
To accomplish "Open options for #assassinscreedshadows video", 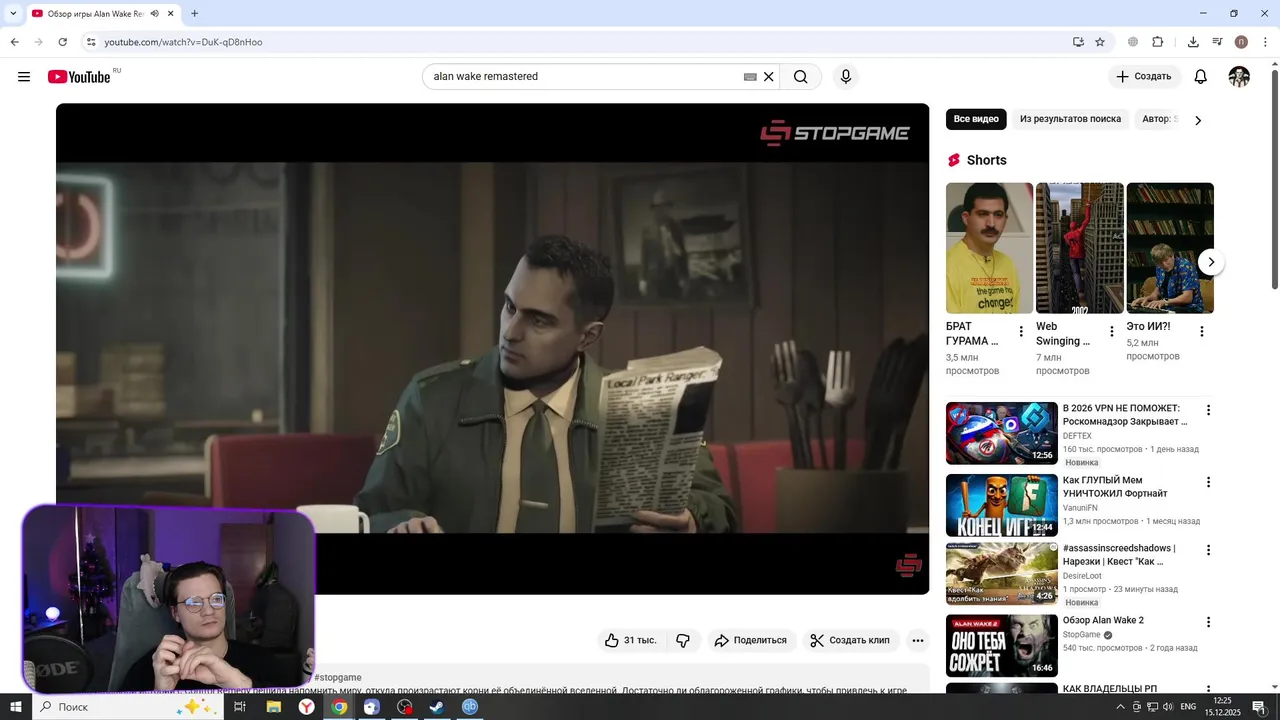I will point(1208,550).
